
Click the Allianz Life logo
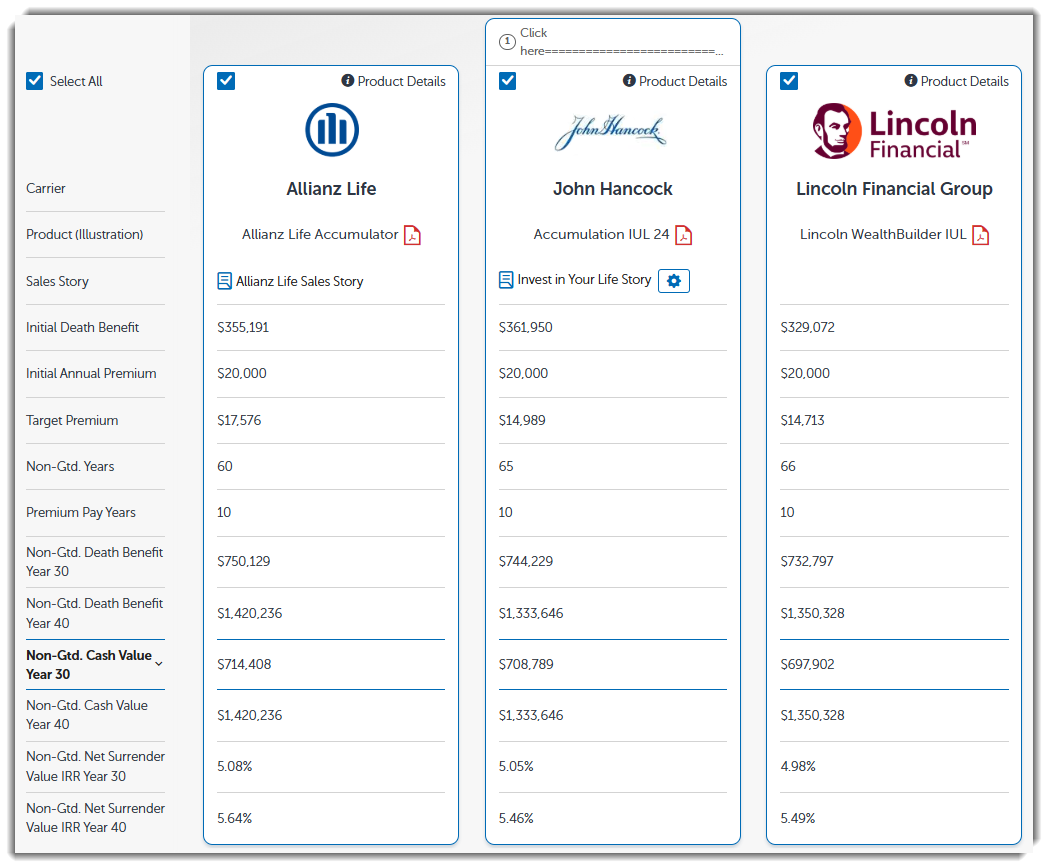332,130
